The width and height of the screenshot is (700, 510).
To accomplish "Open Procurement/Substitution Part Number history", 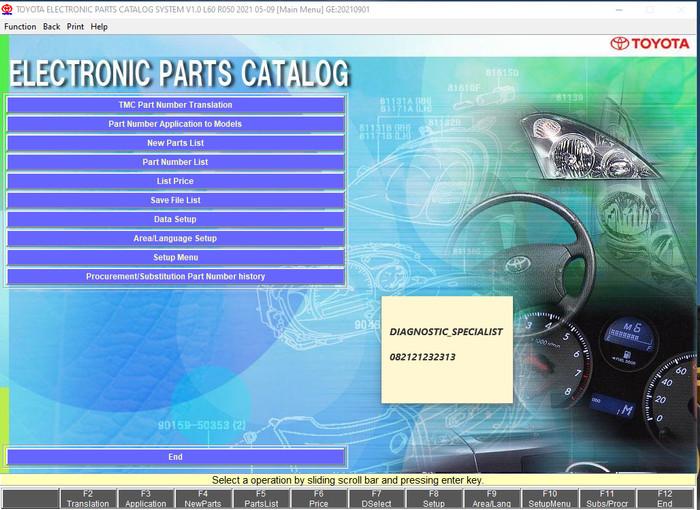I will pos(175,276).
